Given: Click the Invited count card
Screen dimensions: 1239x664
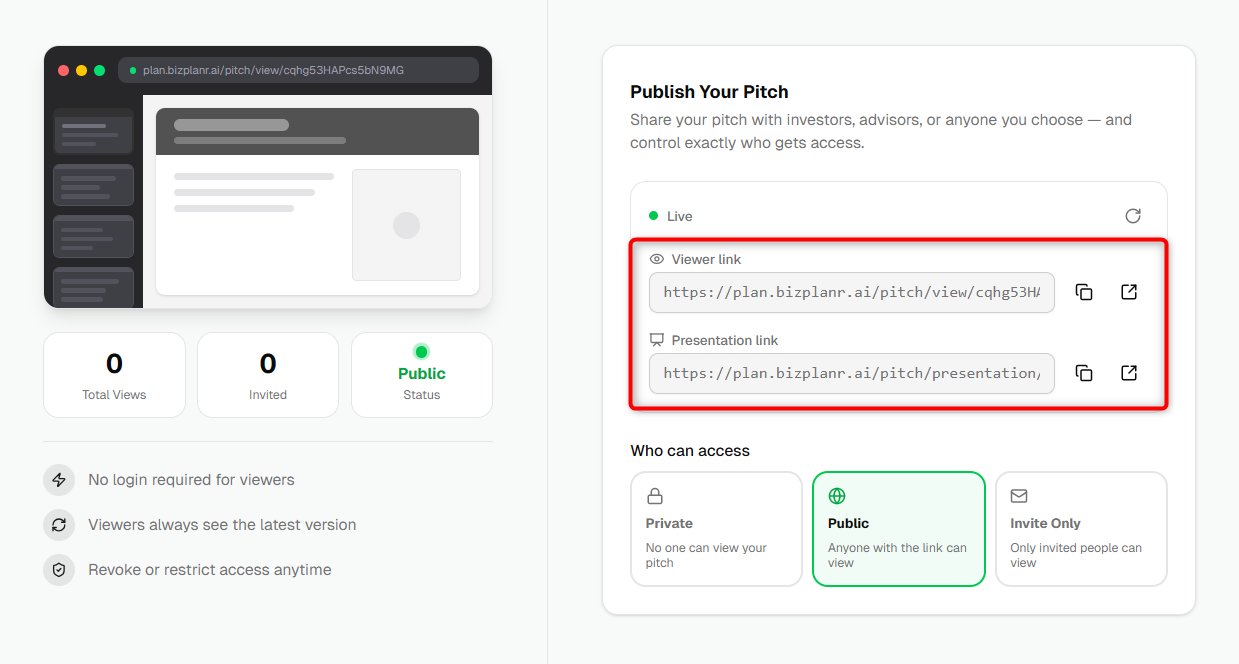Looking at the screenshot, I should 268,375.
